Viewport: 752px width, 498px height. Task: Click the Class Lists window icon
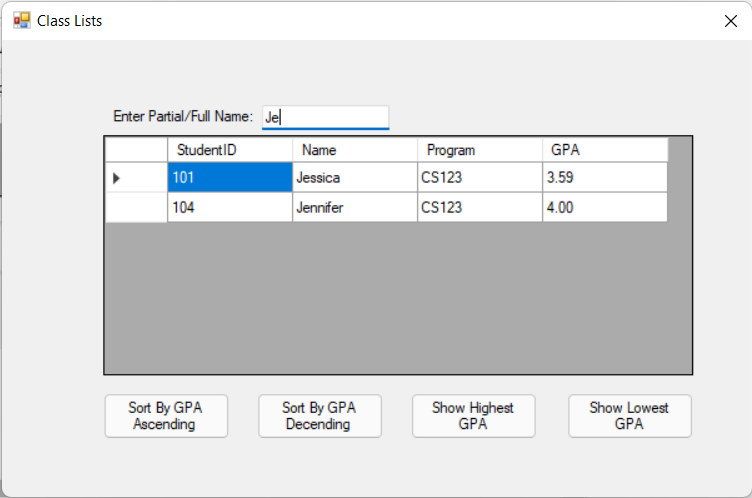coord(21,20)
